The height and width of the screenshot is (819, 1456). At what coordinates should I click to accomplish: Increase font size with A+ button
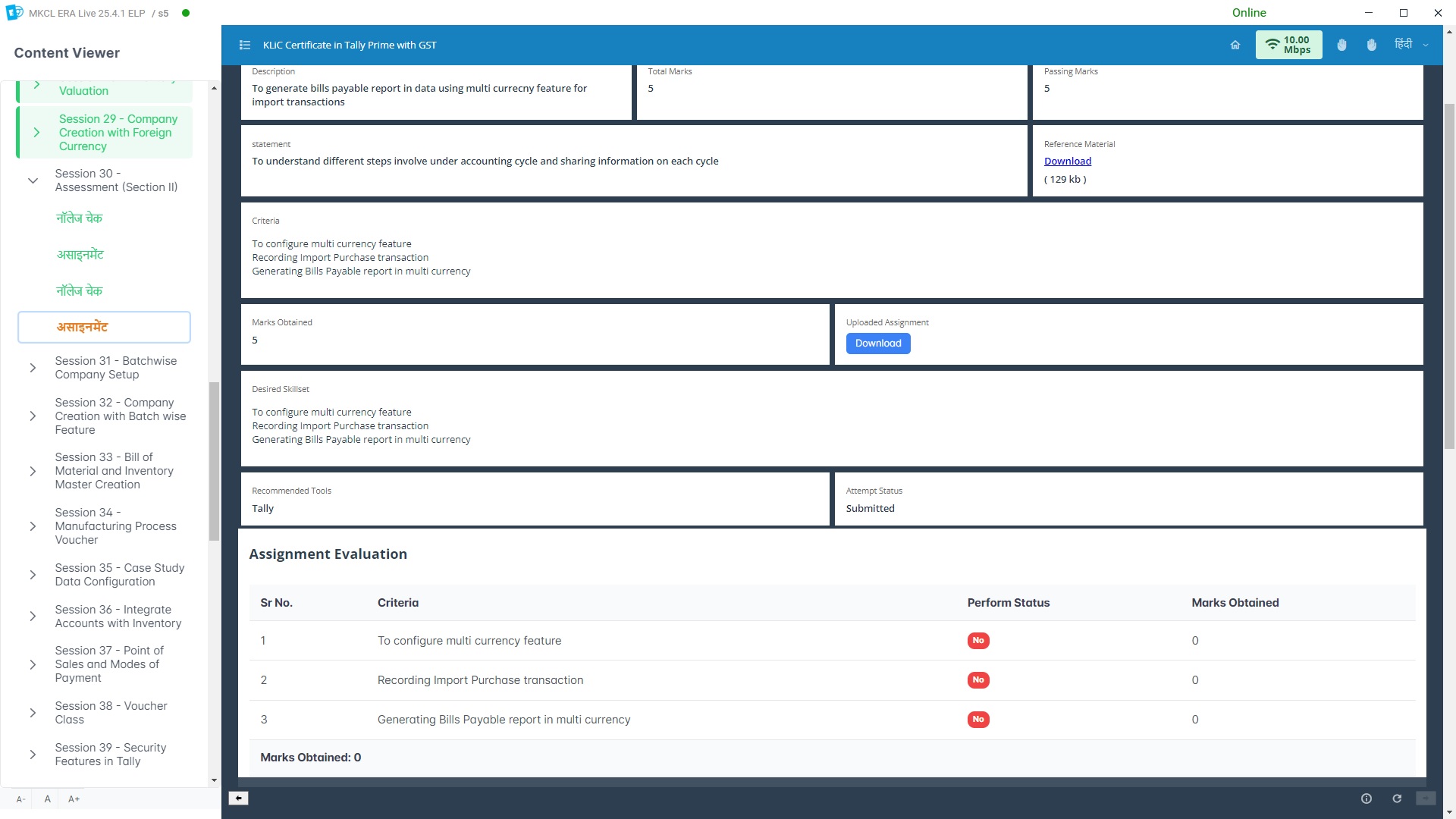[74, 799]
